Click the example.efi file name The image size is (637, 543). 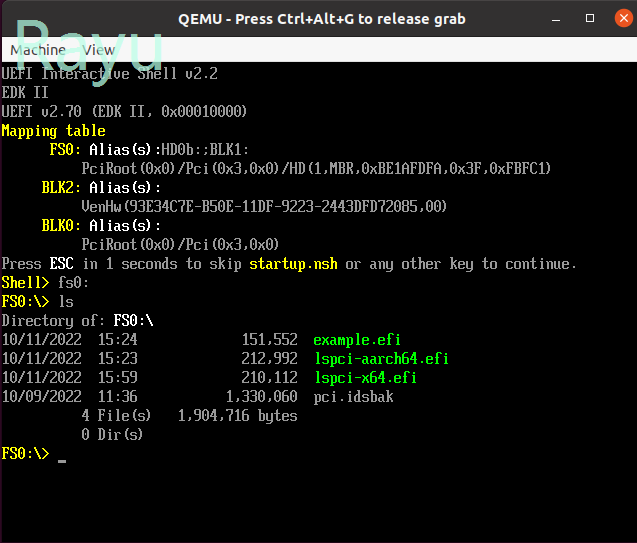tap(357, 340)
